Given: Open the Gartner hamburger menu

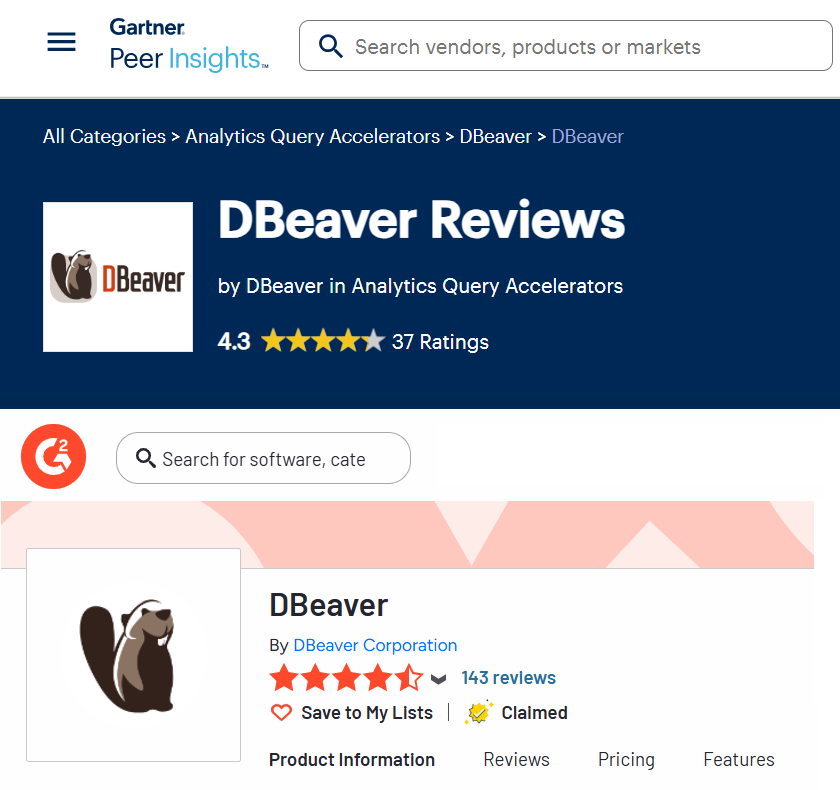Looking at the screenshot, I should tap(62, 42).
